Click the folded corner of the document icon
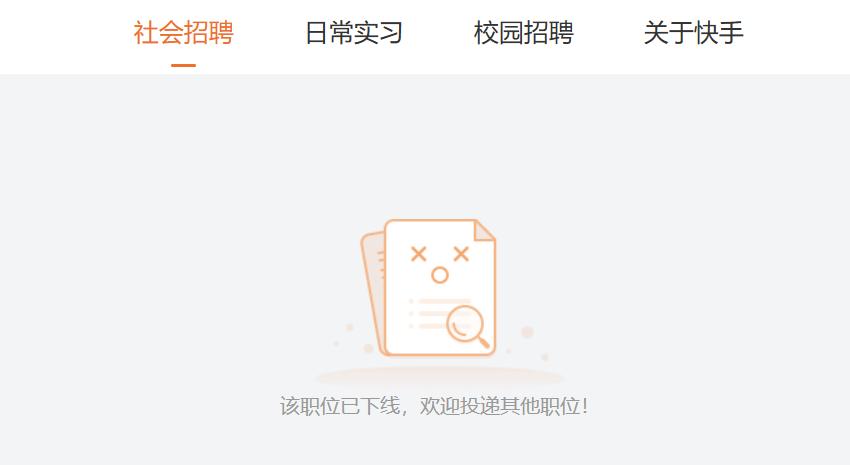Screen dimensions: 850x465 [x=484, y=230]
